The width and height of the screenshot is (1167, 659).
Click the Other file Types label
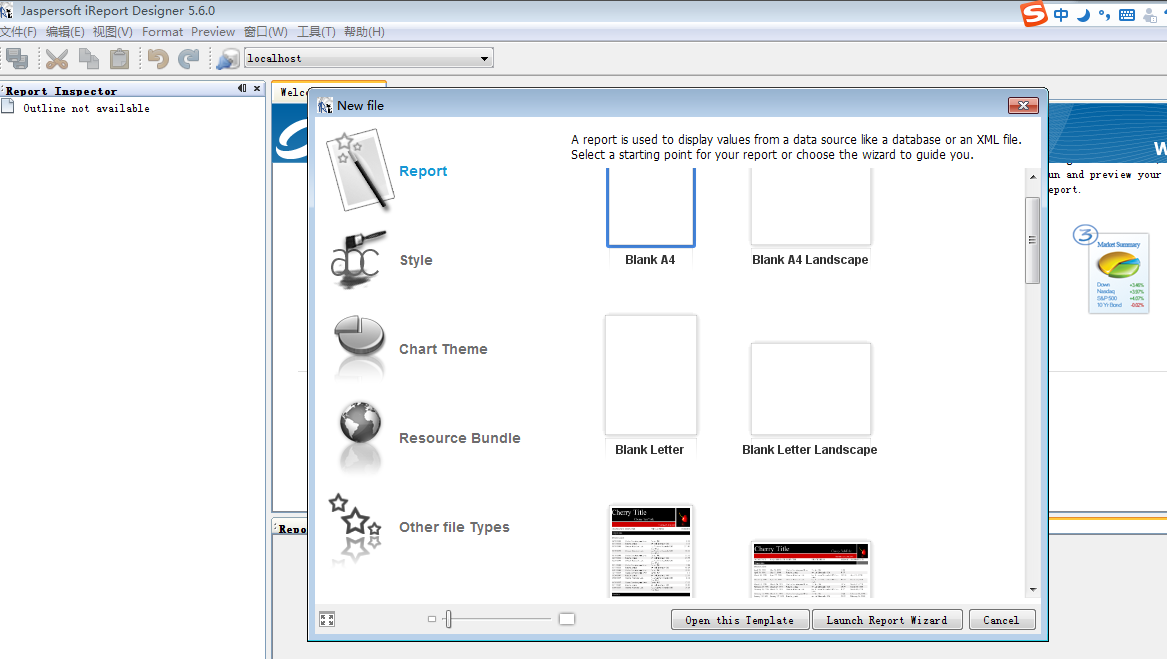tap(454, 527)
